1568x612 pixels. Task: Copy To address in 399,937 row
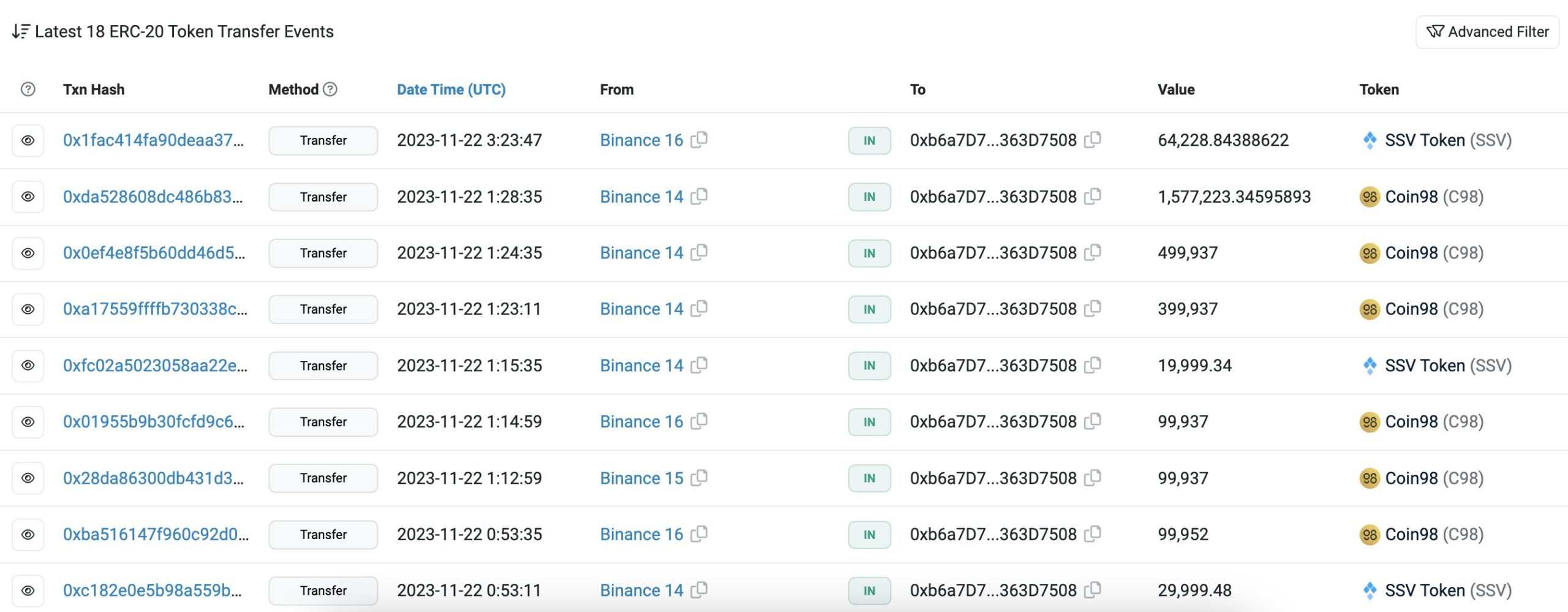click(1093, 309)
